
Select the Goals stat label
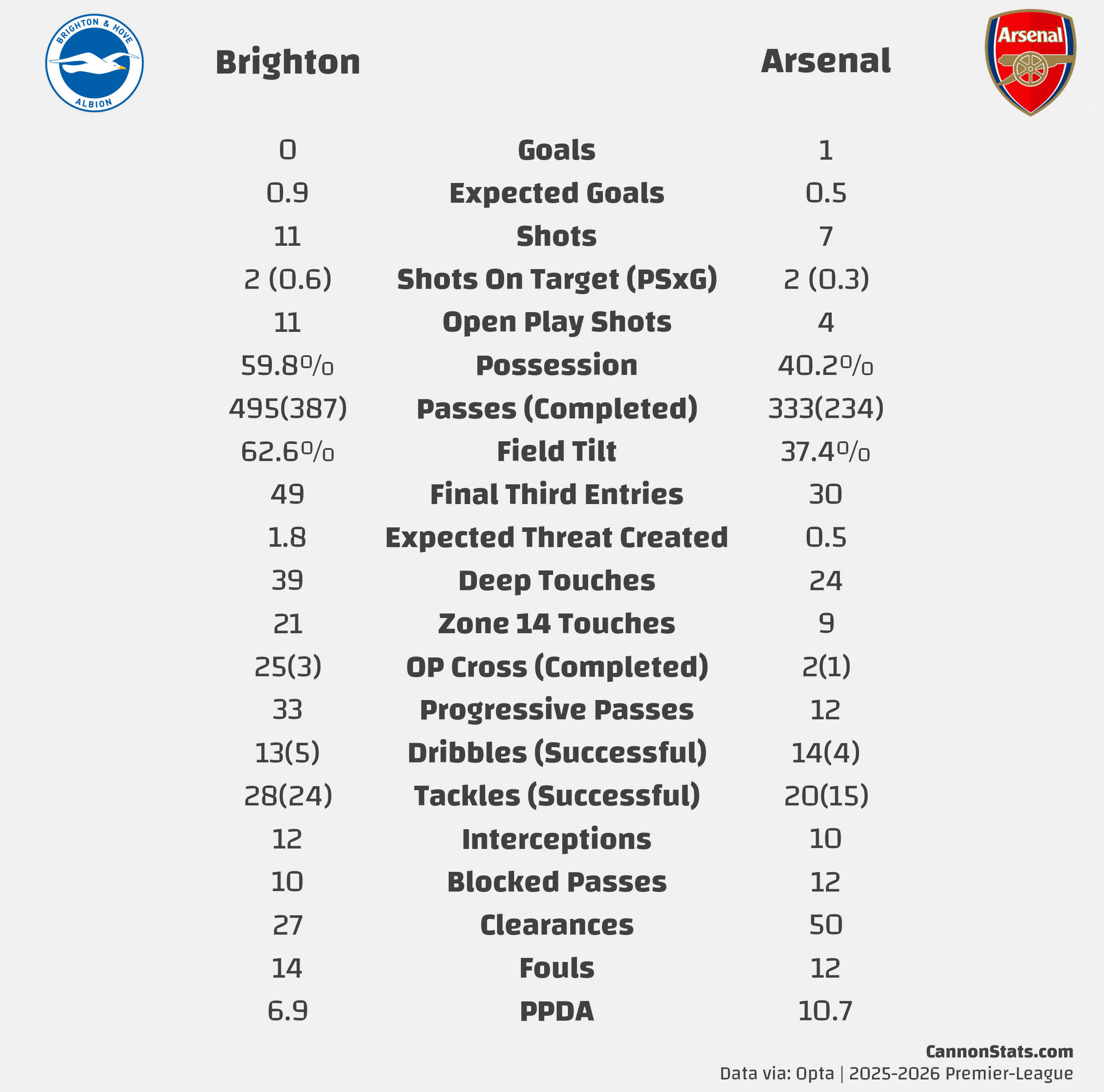pos(557,150)
